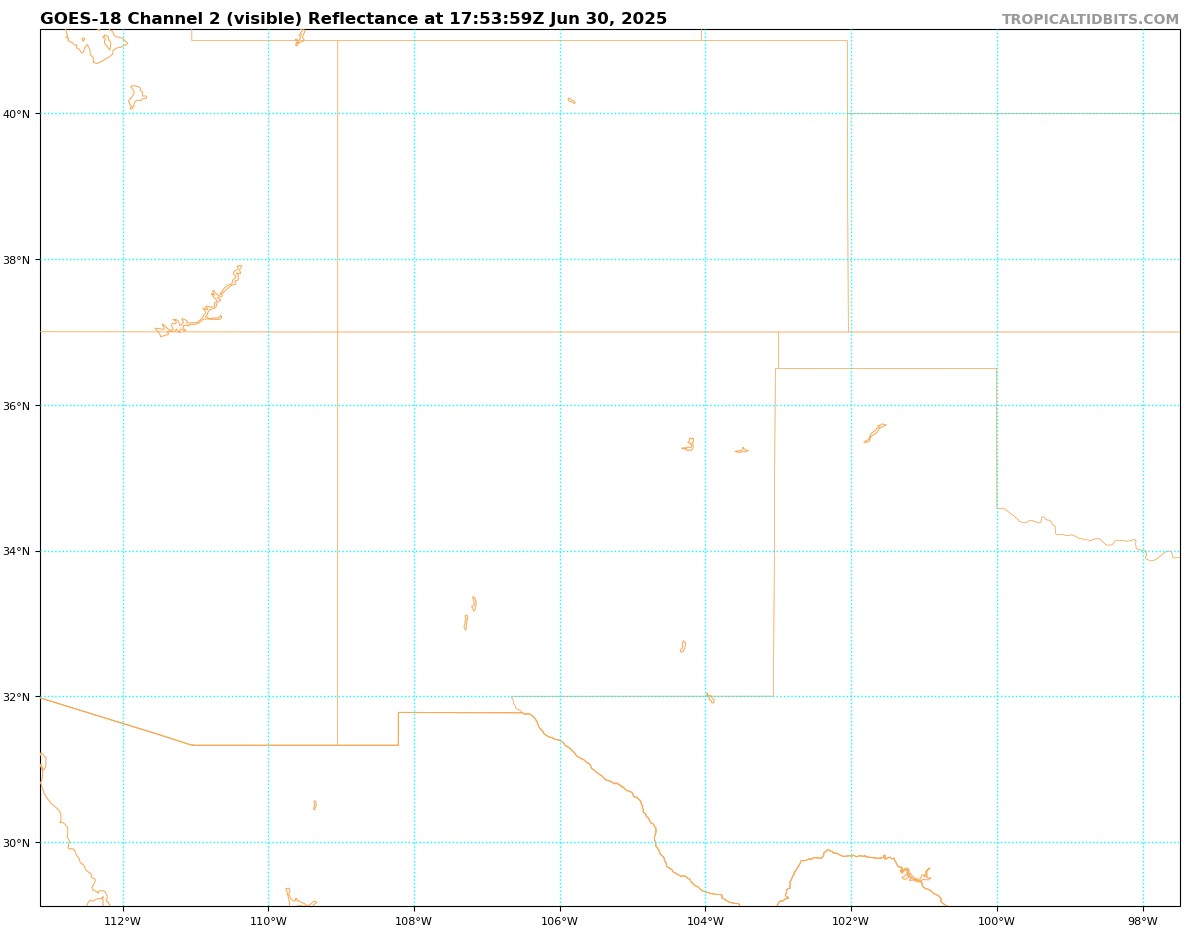Click the 40°N latitude label
The image size is (1200, 929).
coord(15,114)
